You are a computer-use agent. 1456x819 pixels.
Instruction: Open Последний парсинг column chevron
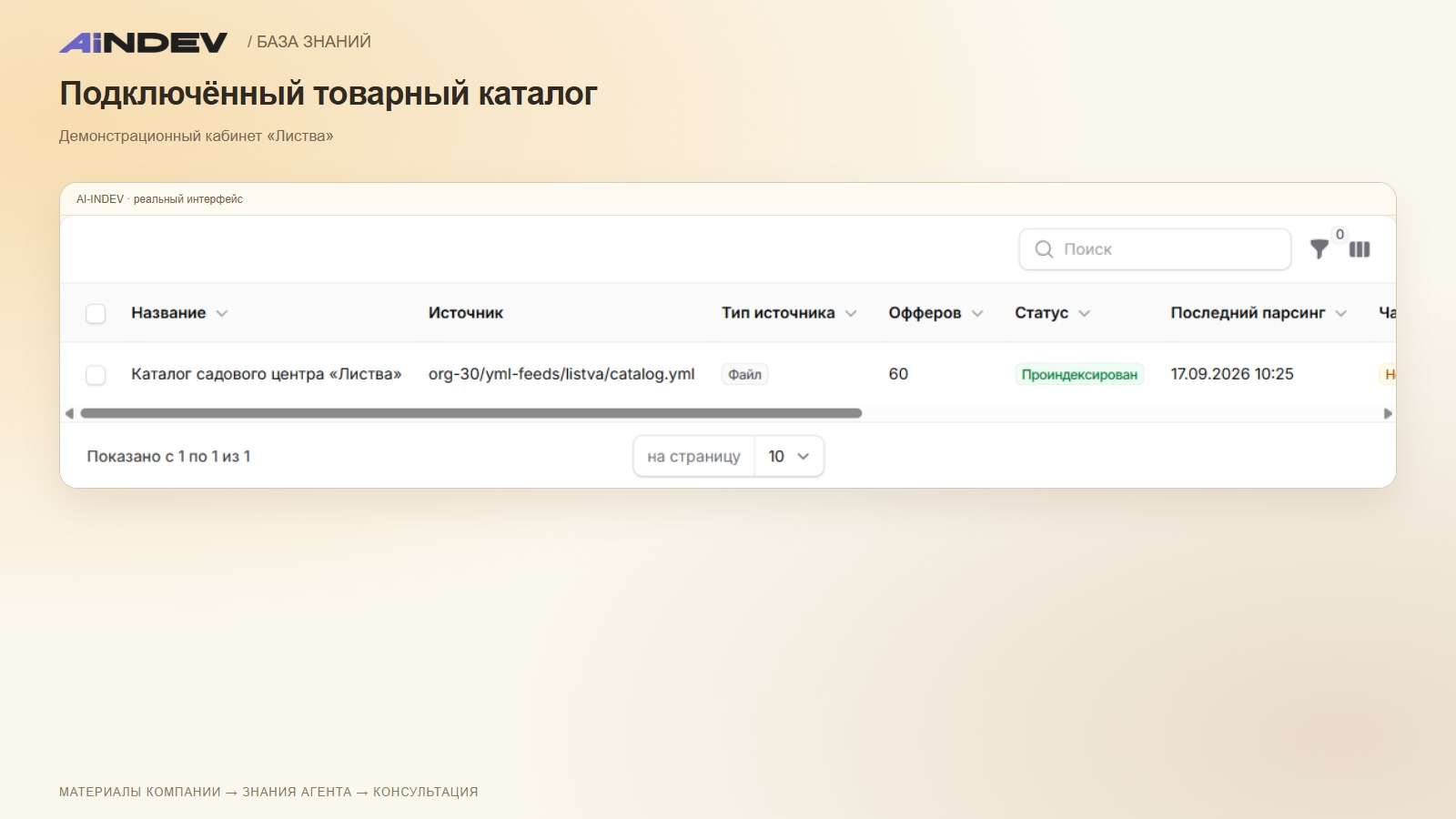(x=1340, y=314)
